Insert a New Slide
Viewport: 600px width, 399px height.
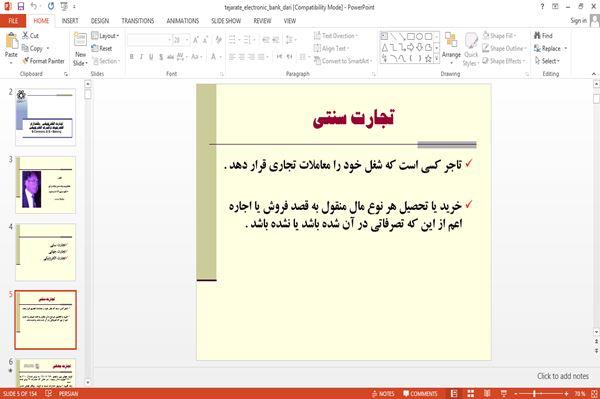80,49
